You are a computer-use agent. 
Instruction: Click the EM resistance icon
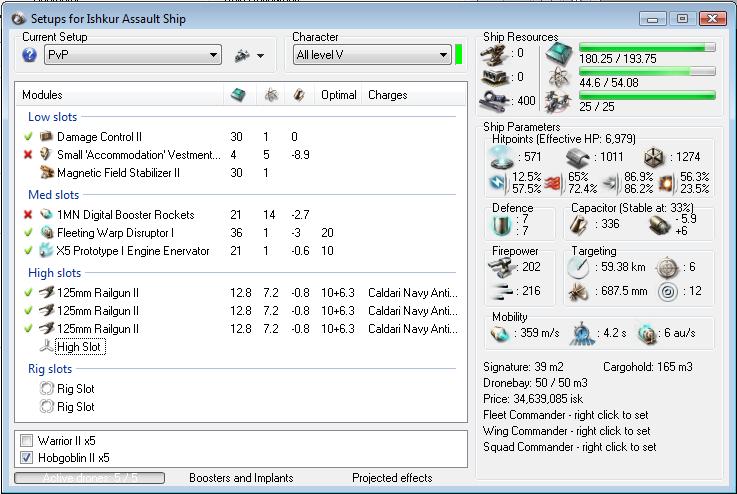[498, 182]
